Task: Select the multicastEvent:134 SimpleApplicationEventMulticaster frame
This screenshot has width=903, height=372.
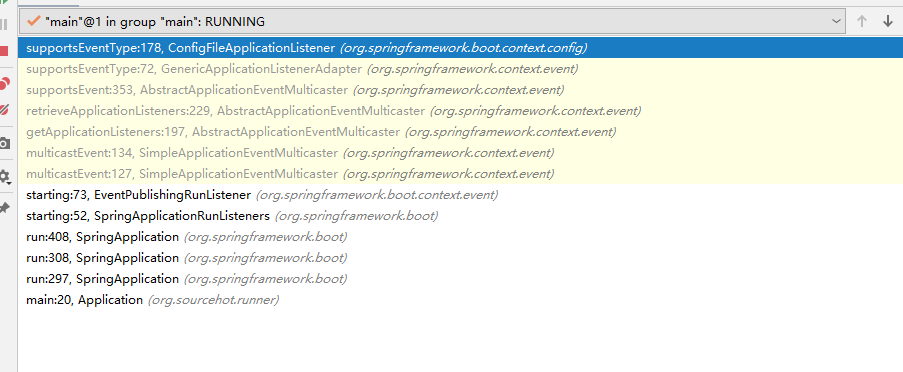Action: point(460,153)
